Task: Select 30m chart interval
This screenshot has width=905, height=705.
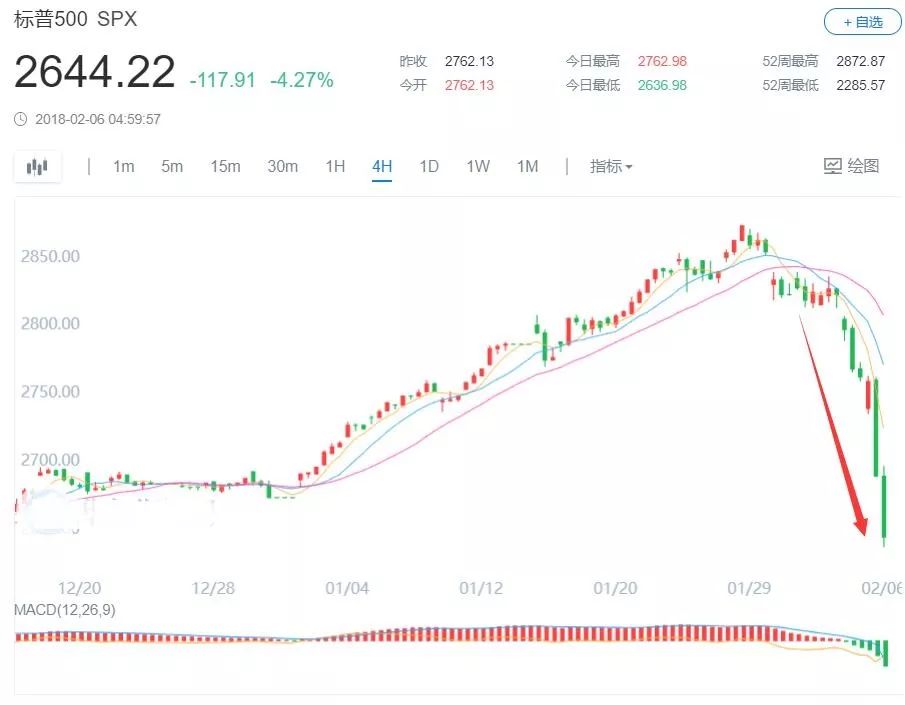Action: tap(282, 166)
